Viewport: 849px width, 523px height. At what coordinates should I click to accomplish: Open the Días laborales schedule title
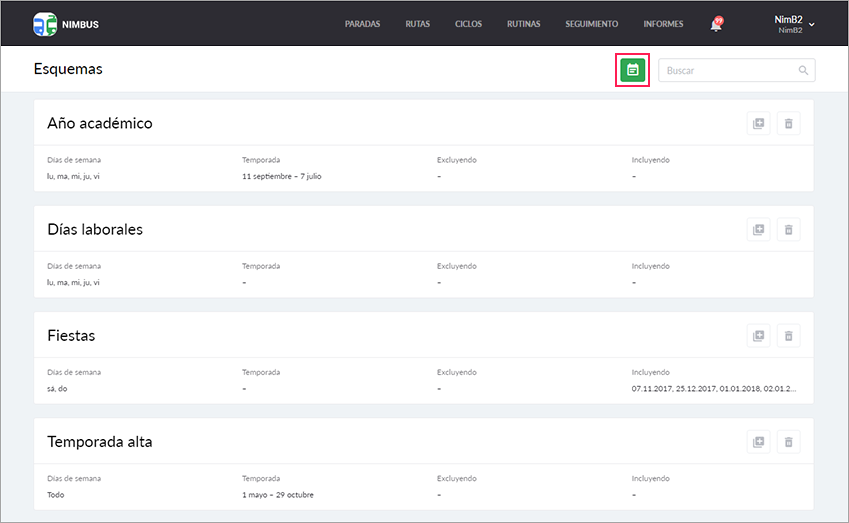pos(95,230)
